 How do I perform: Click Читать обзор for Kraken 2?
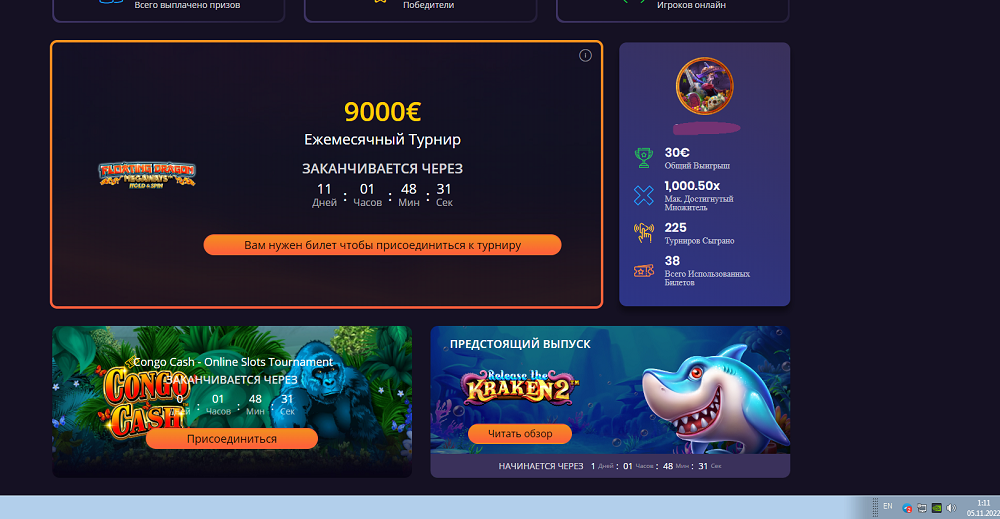point(520,434)
